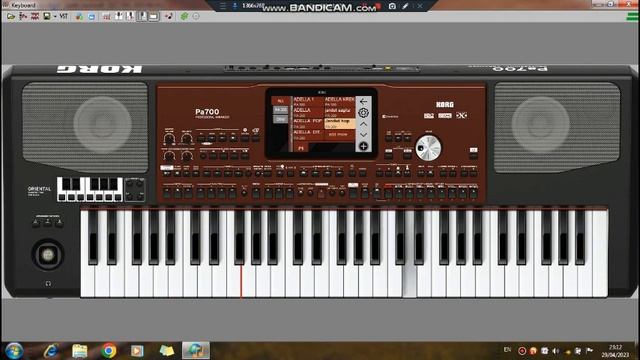Select the ADELLA KREN style entry
This screenshot has width=640, height=360.
(340, 101)
